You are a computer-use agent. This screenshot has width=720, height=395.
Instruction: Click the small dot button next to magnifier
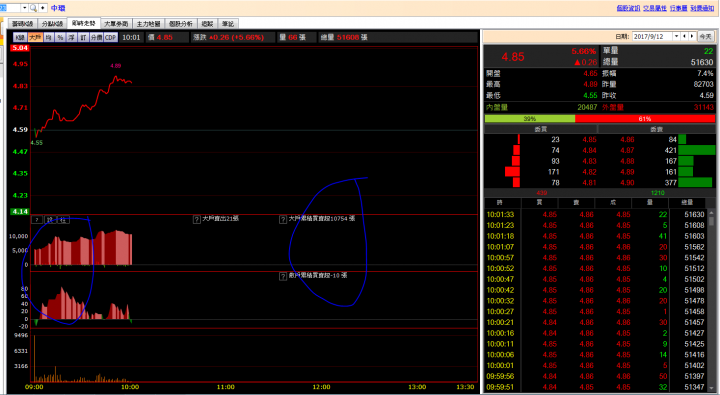[43, 8]
